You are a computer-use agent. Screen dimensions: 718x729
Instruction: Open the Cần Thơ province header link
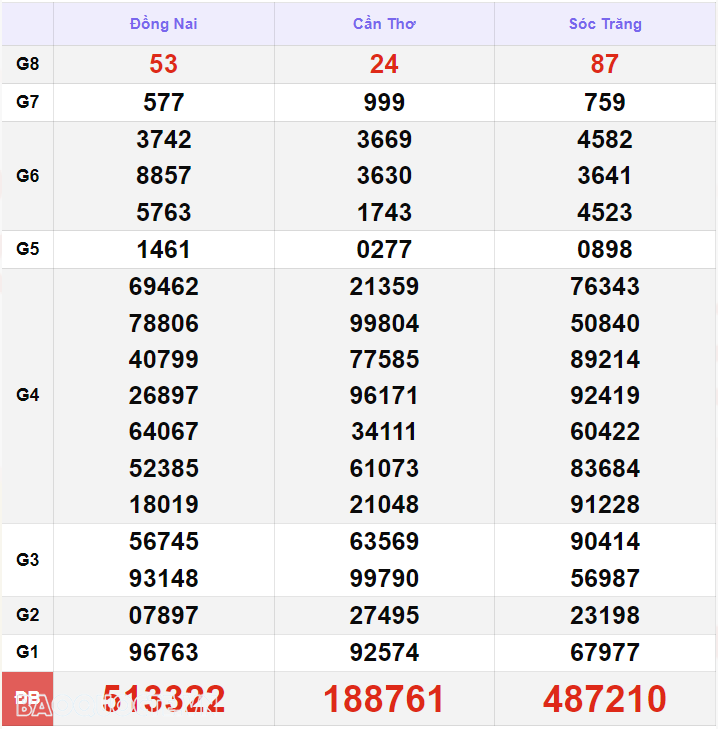tap(384, 24)
